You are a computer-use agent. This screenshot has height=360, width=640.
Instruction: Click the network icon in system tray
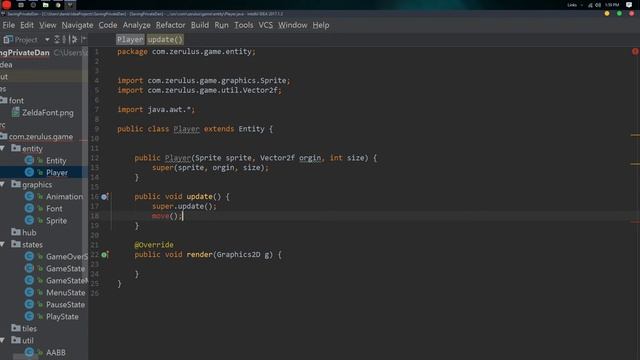(x=590, y=5)
